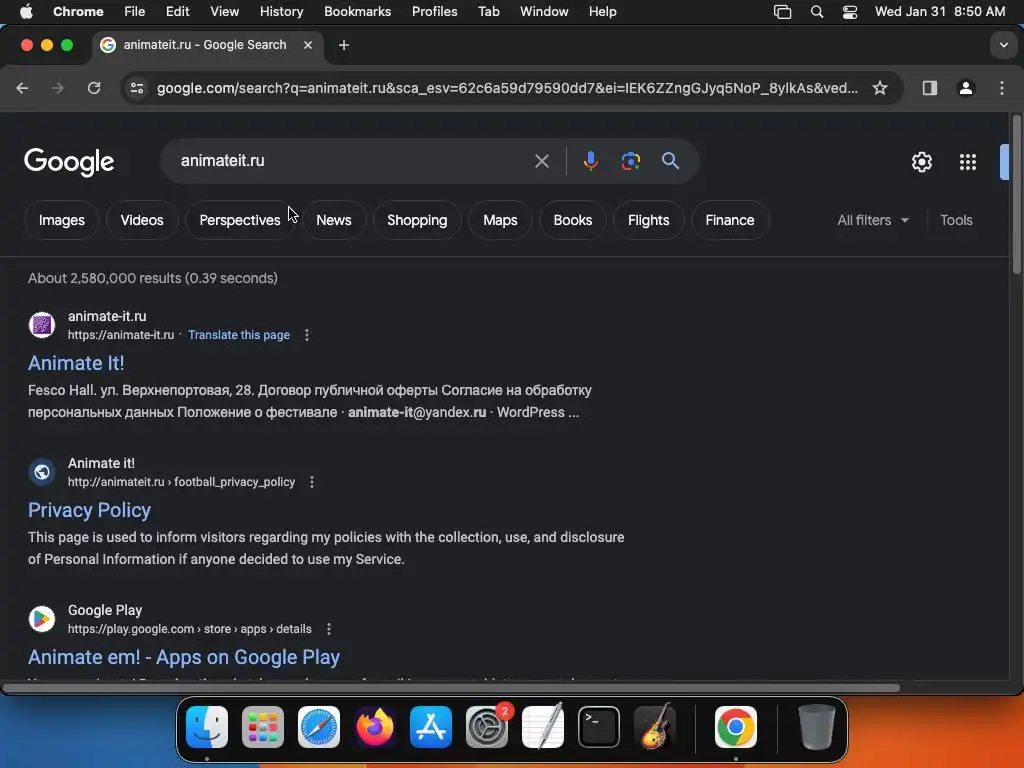Launch Firefox from the Dock
1024x768 pixels.
pos(375,727)
